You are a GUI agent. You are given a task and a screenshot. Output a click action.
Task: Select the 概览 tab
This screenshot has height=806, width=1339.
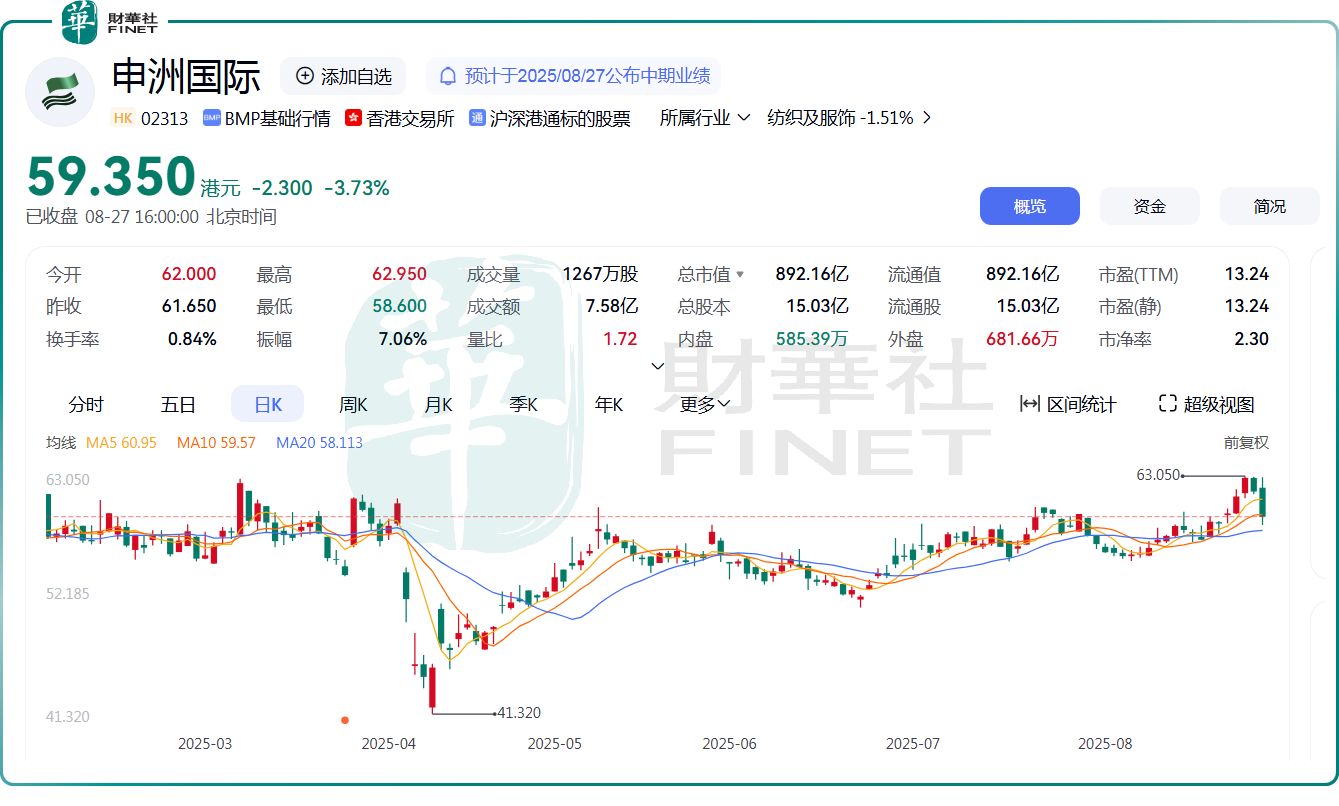pyautogui.click(x=1030, y=206)
